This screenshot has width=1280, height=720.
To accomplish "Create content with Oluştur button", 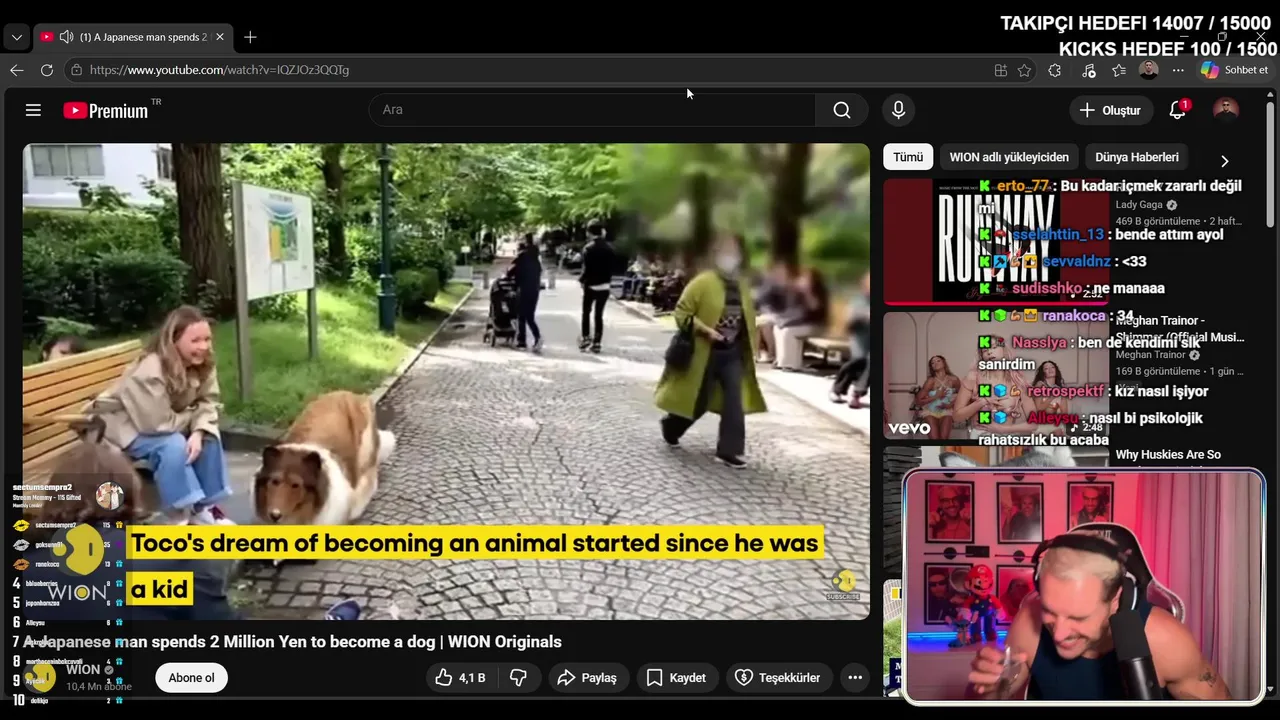I will coord(1111,110).
